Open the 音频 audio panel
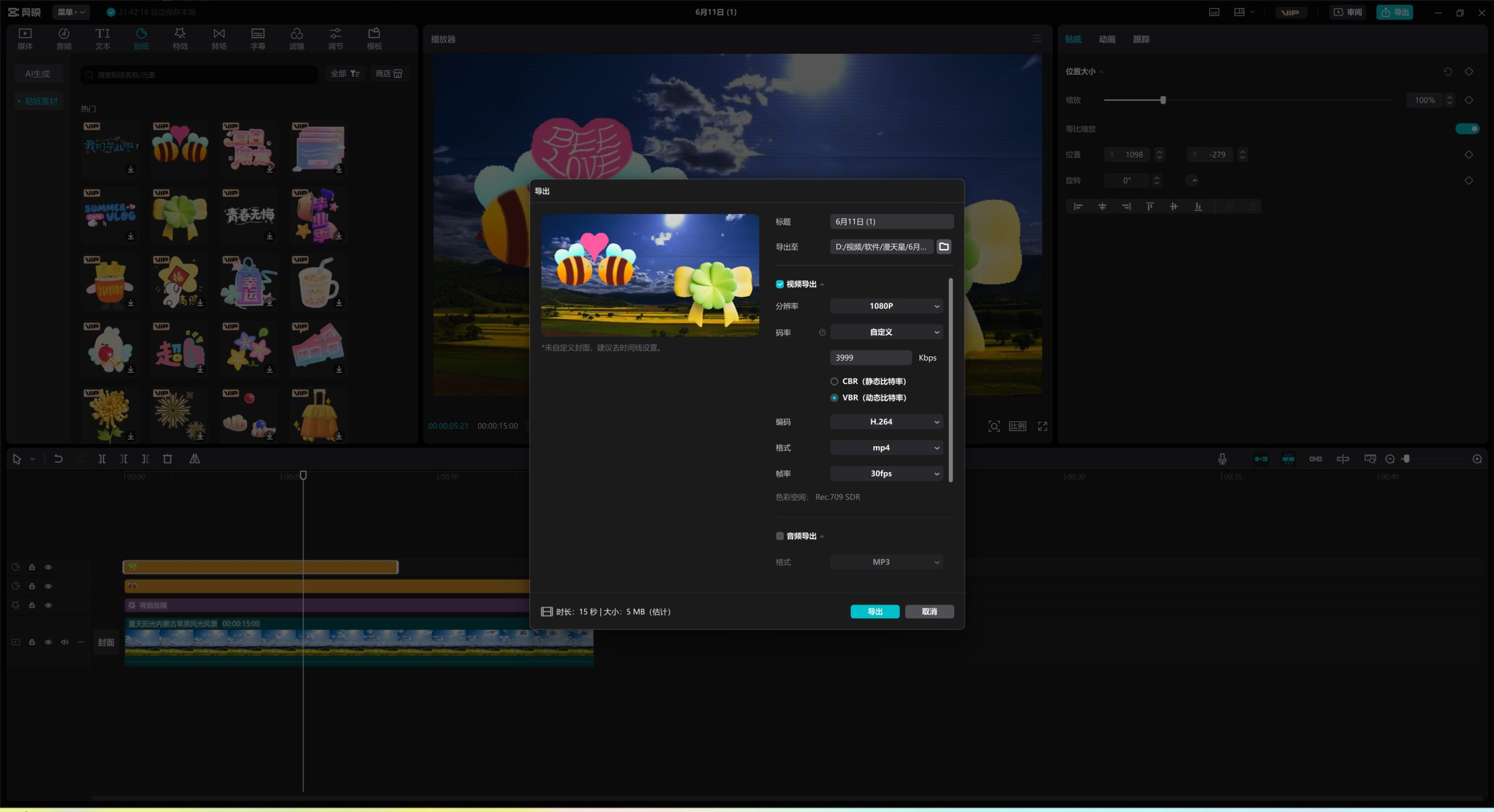Viewport: 1494px width, 812px height. pyautogui.click(x=64, y=38)
